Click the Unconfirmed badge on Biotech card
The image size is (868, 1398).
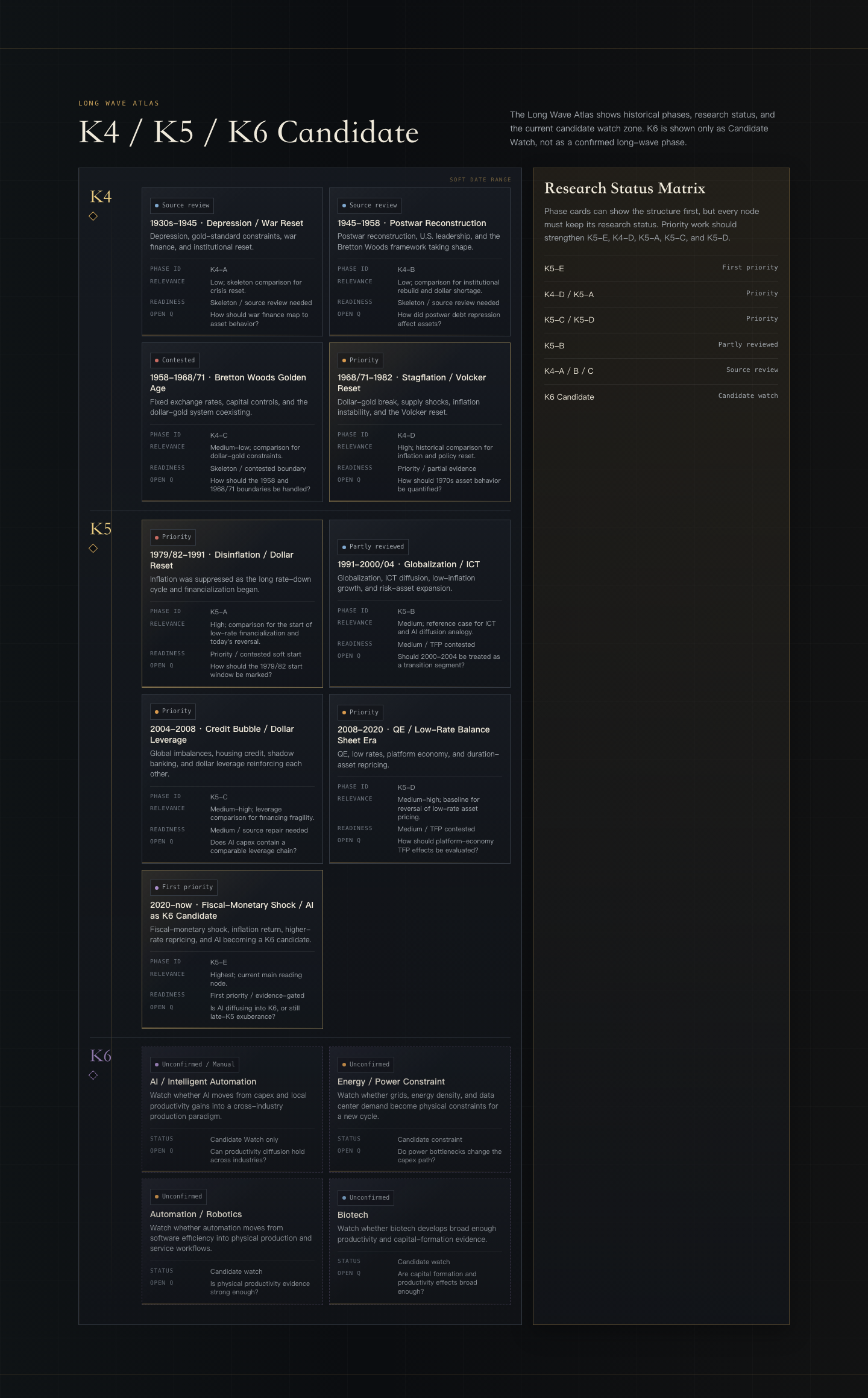click(x=366, y=1198)
